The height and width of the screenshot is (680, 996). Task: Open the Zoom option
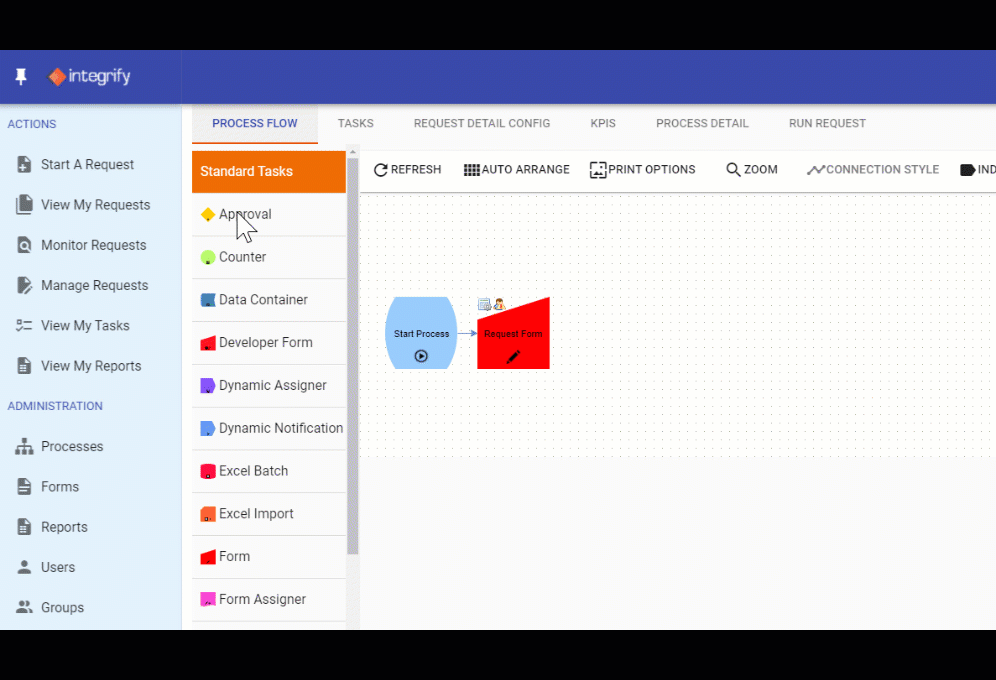coord(751,170)
